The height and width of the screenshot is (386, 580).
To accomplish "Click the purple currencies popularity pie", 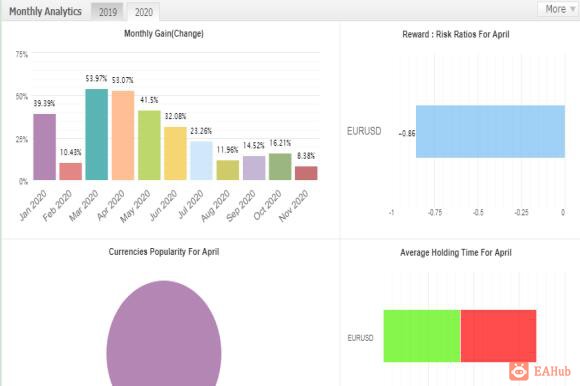I will (164, 333).
